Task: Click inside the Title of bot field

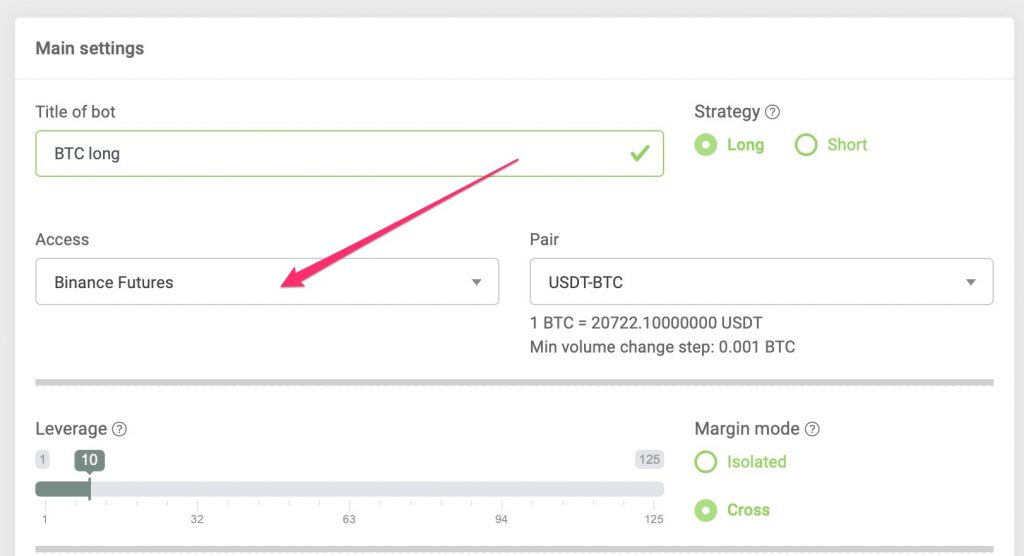Action: [349, 154]
